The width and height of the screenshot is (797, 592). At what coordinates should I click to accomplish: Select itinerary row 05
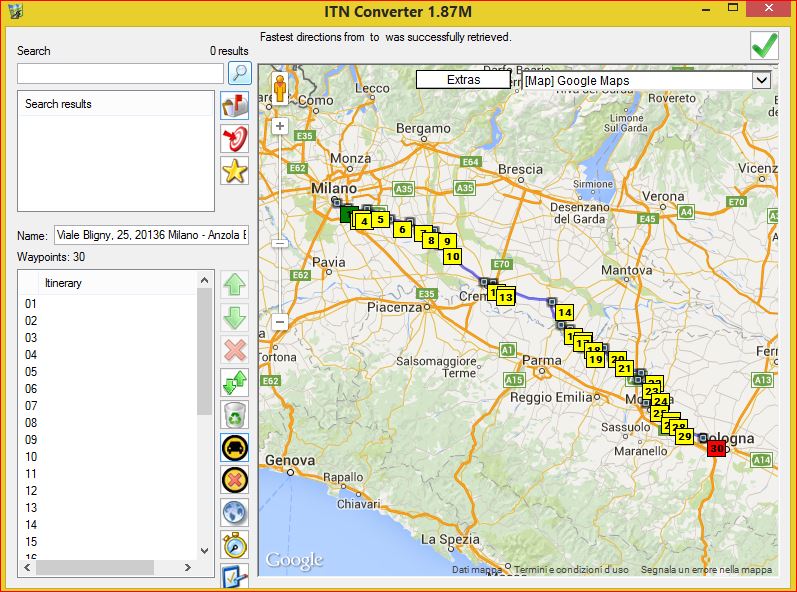[108, 372]
